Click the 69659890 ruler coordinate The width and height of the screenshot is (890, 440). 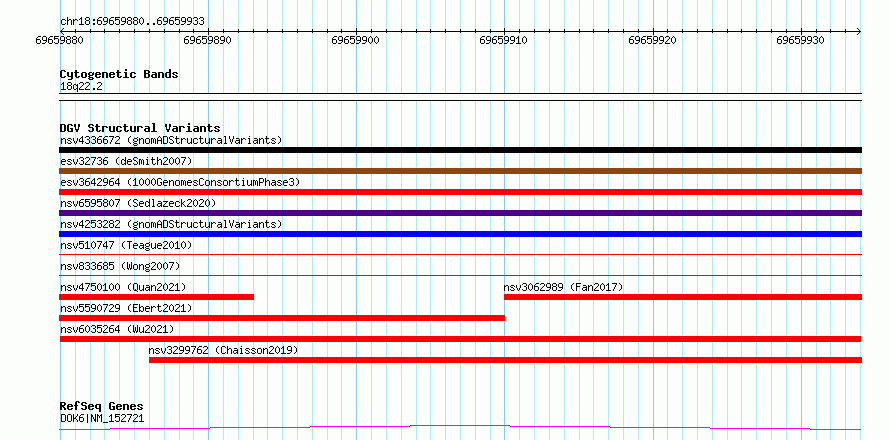tap(208, 40)
